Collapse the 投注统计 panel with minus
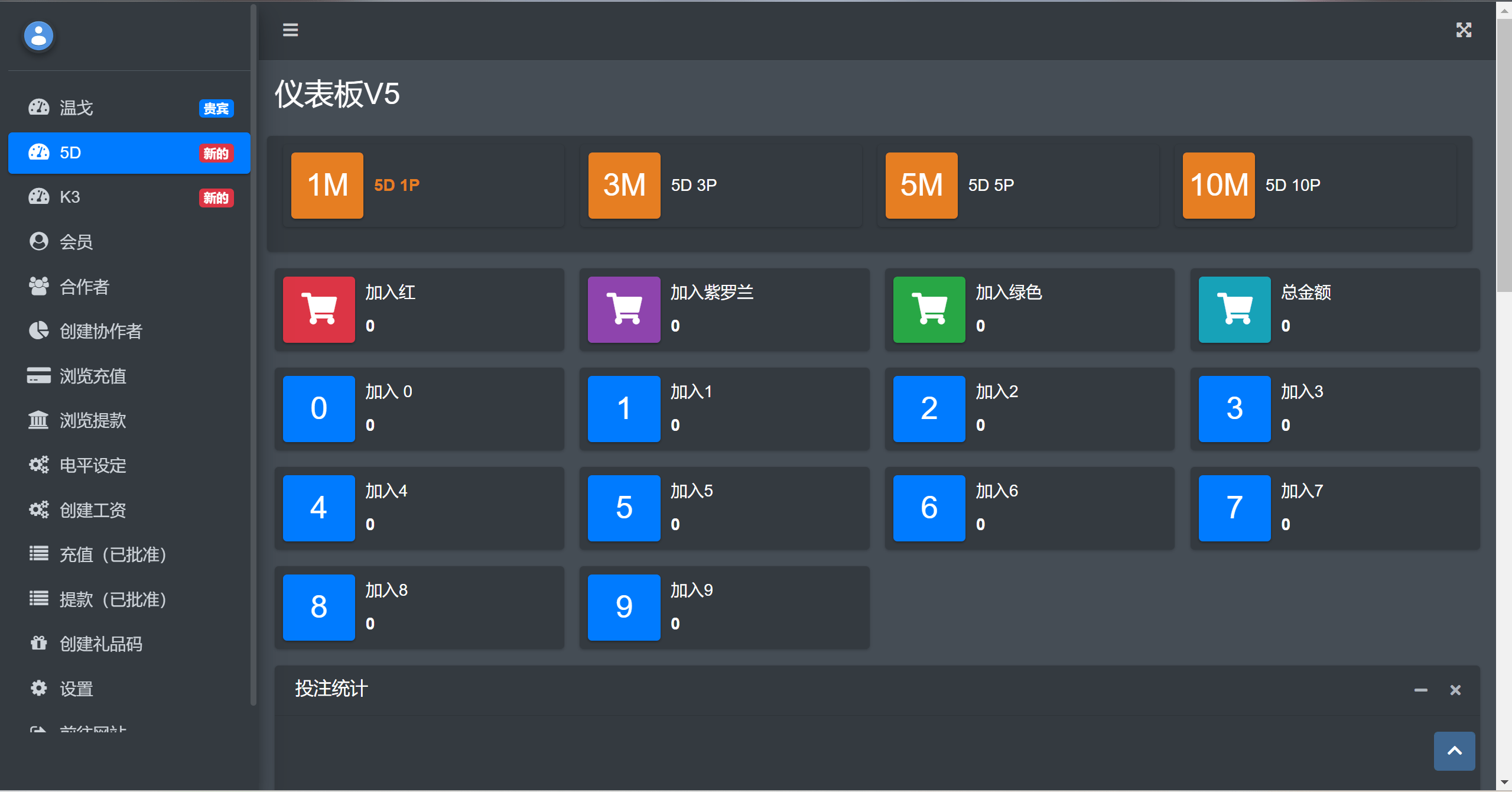This screenshot has height=792, width=1512. coord(1421,690)
